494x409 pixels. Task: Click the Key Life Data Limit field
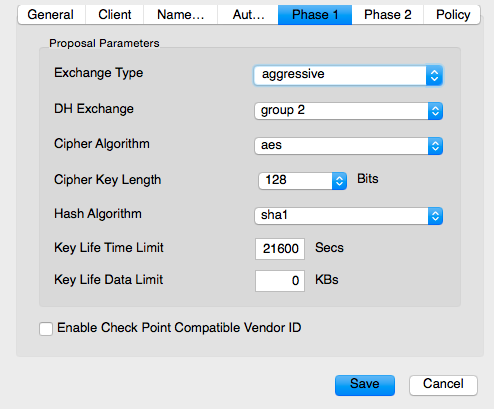(x=280, y=281)
